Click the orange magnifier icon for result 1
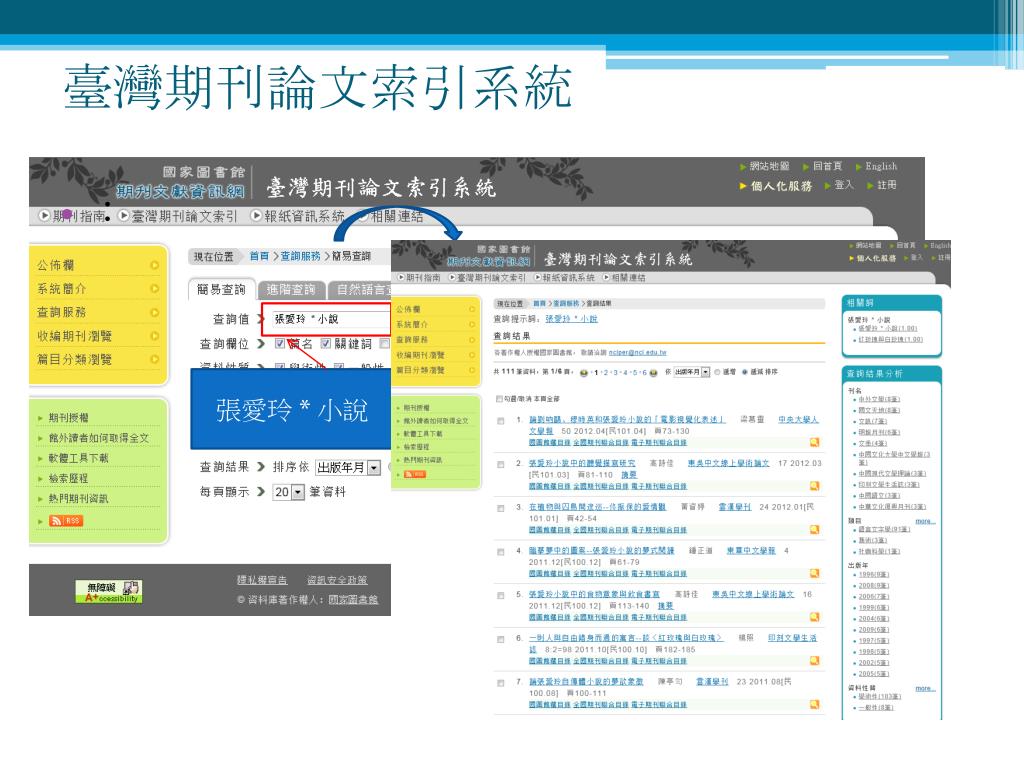The image size is (1024, 768). click(x=814, y=442)
